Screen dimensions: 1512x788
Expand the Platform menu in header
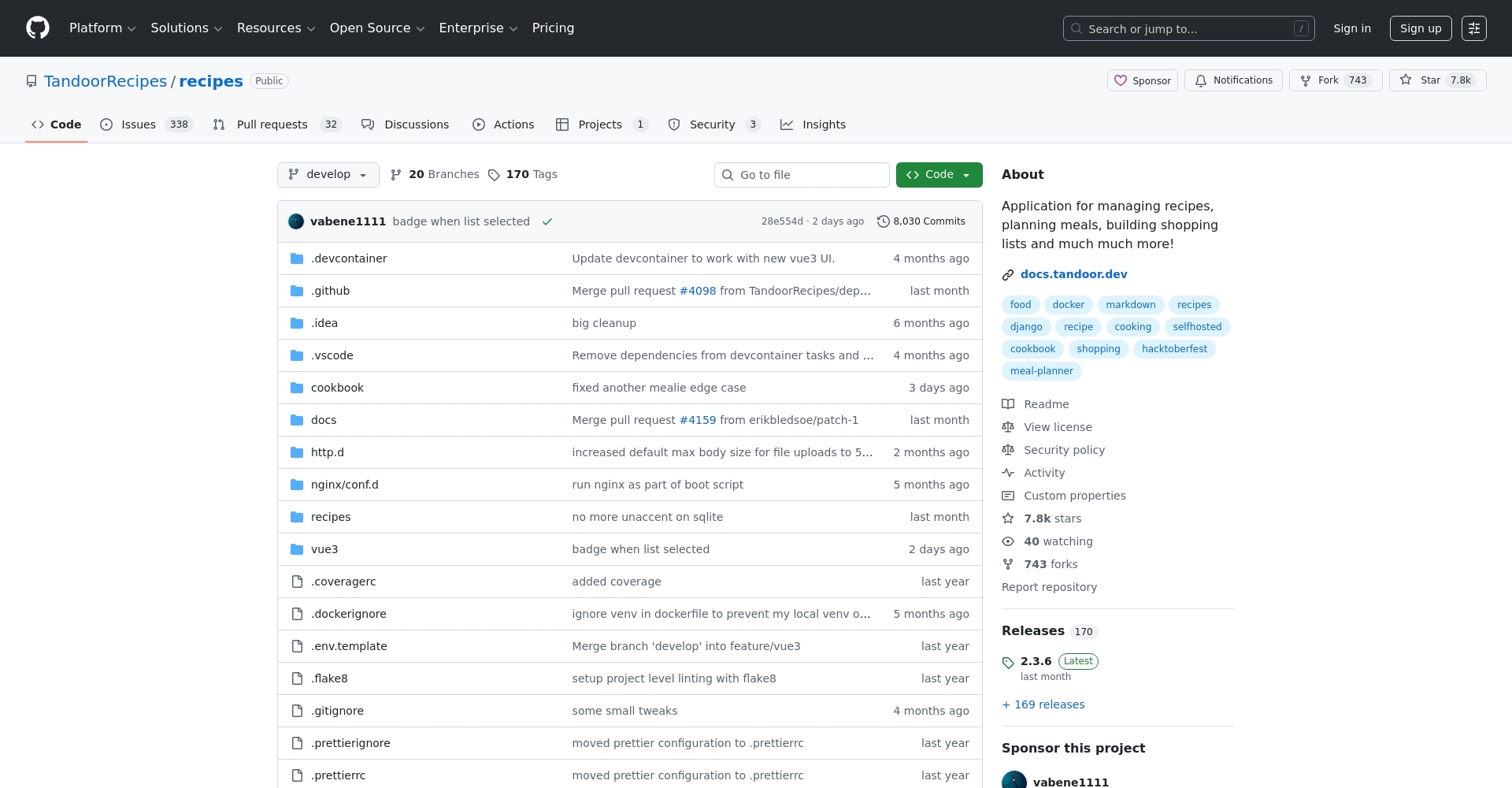[x=102, y=28]
